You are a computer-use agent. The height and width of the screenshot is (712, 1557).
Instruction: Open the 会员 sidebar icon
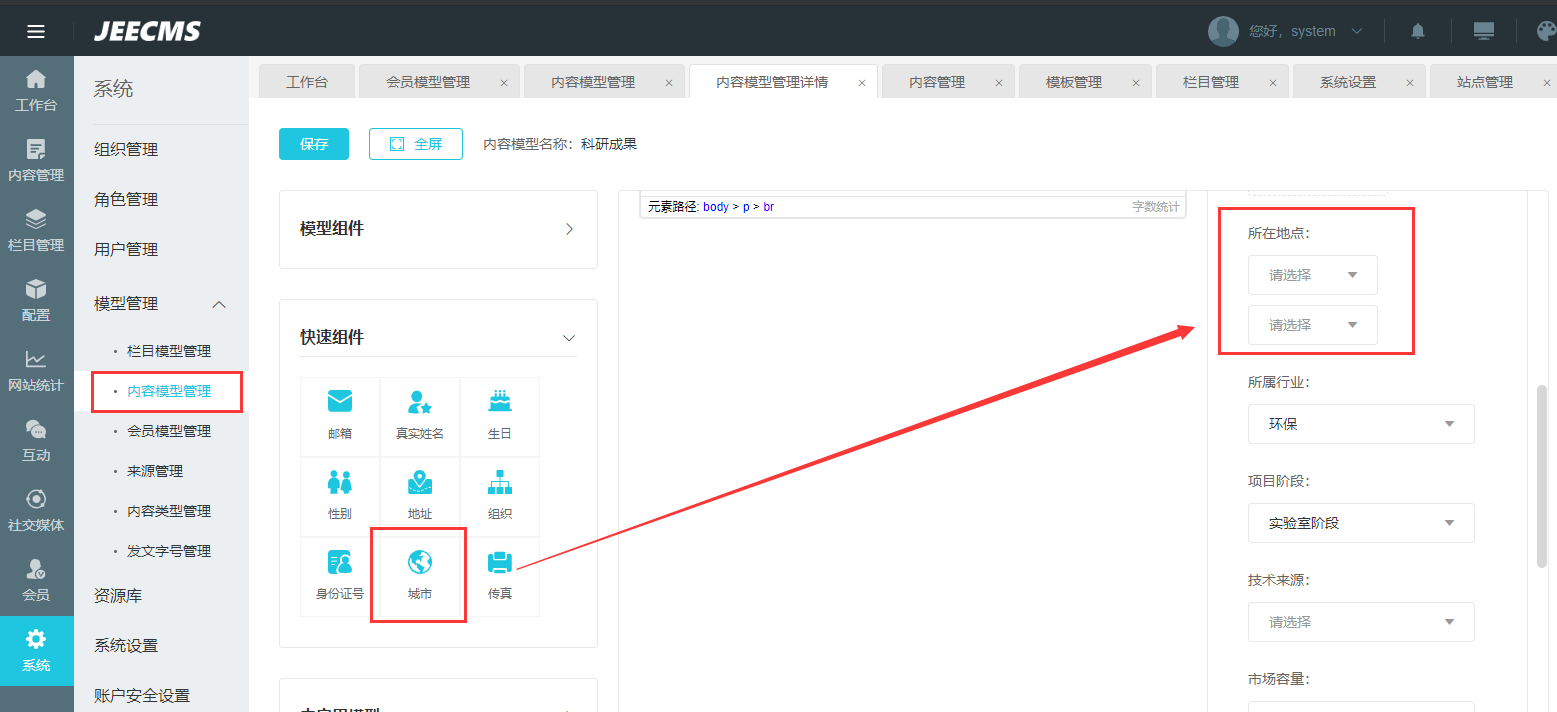pyautogui.click(x=36, y=580)
